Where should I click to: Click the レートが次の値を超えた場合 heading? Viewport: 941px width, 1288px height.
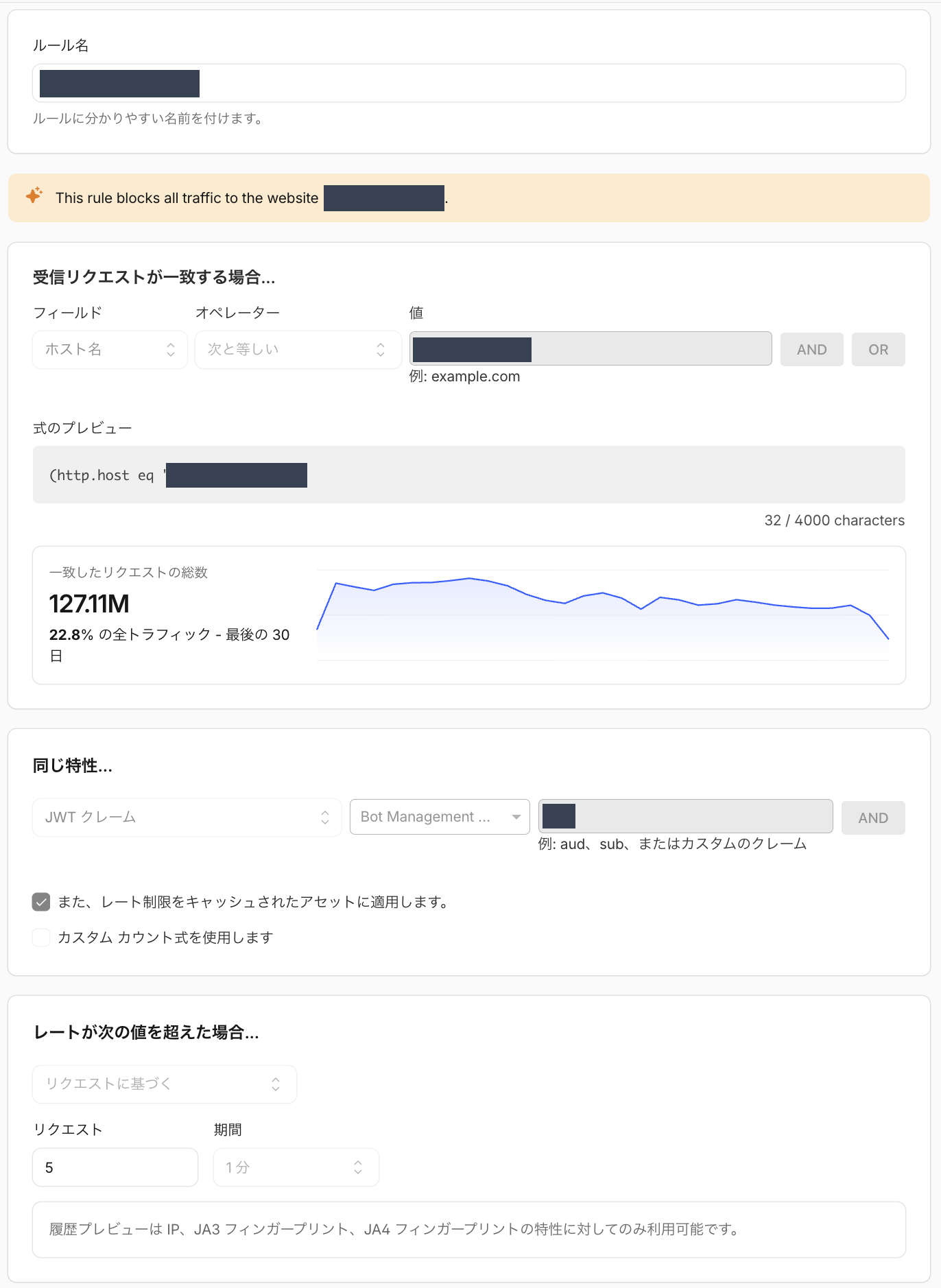[x=146, y=1032]
